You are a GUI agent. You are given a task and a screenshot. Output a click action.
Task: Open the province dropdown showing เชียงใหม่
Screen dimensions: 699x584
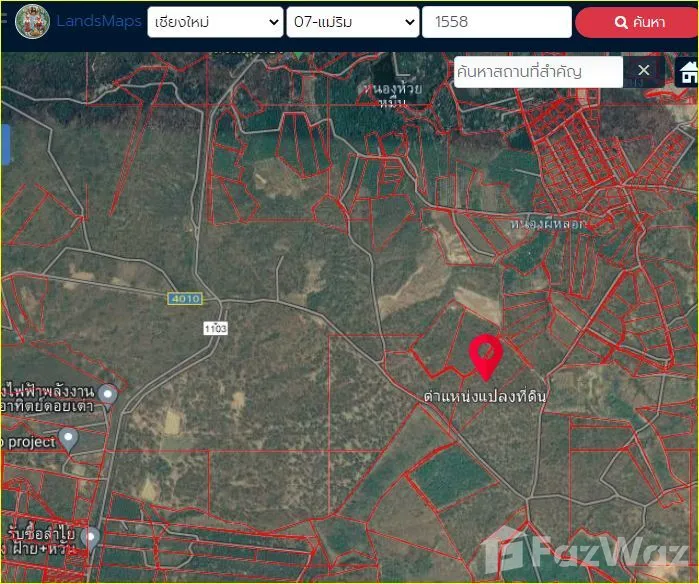pyautogui.click(x=215, y=22)
